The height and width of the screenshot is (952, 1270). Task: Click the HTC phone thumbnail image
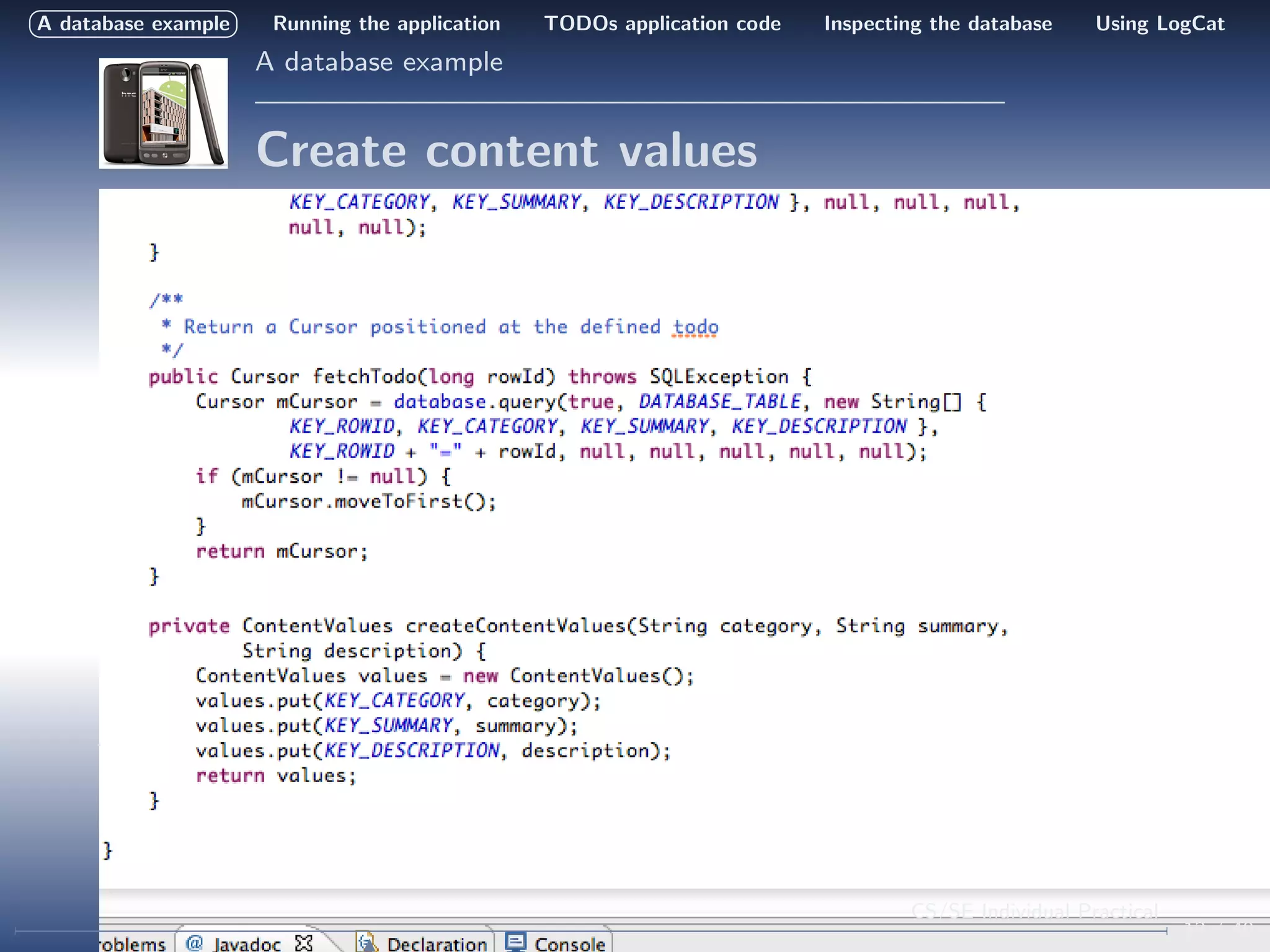pyautogui.click(x=163, y=113)
